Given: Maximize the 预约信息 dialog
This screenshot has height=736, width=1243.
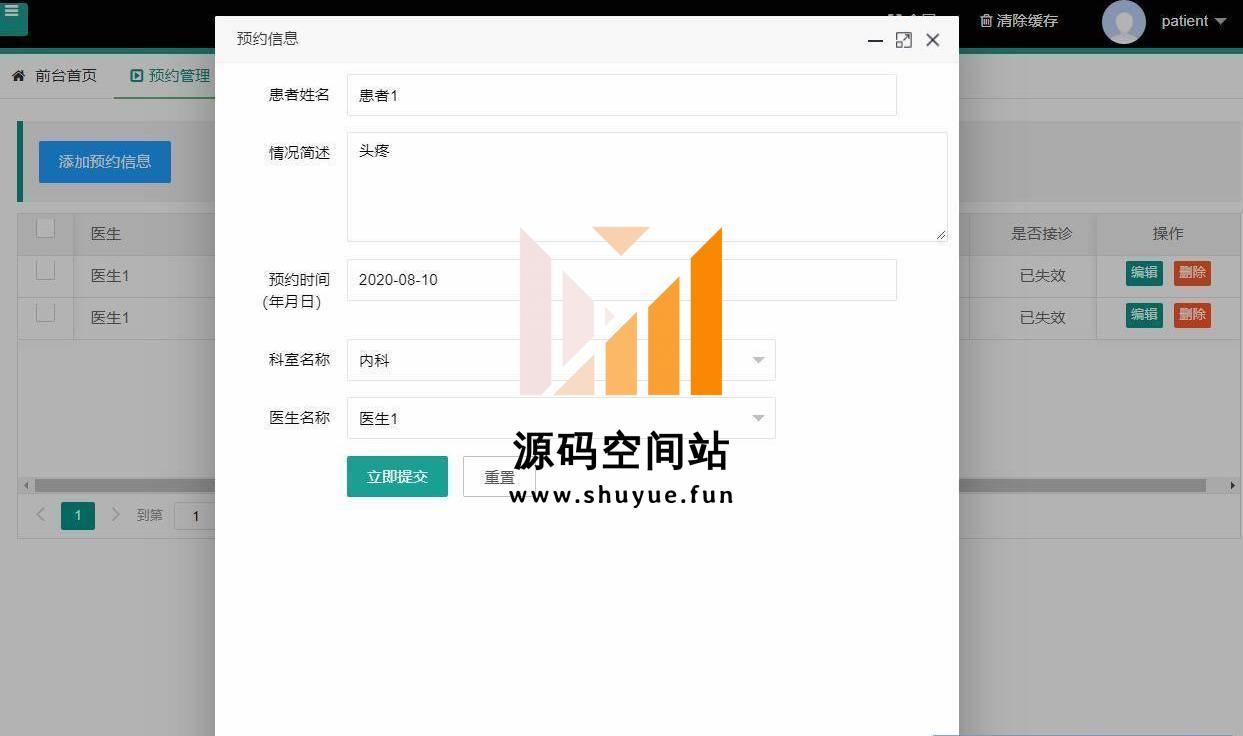Looking at the screenshot, I should click(x=904, y=40).
